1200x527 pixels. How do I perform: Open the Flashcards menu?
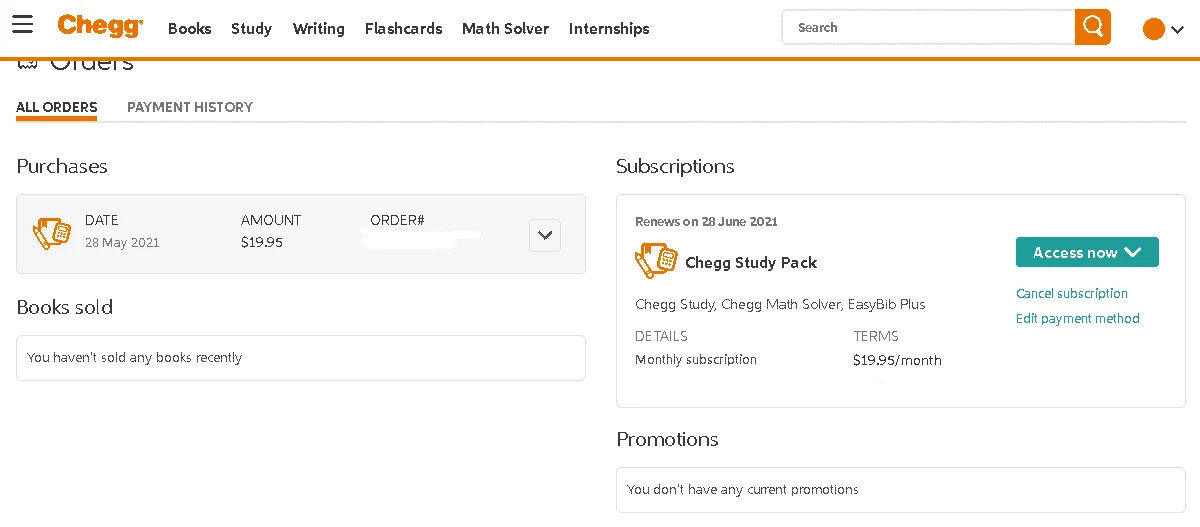[403, 29]
